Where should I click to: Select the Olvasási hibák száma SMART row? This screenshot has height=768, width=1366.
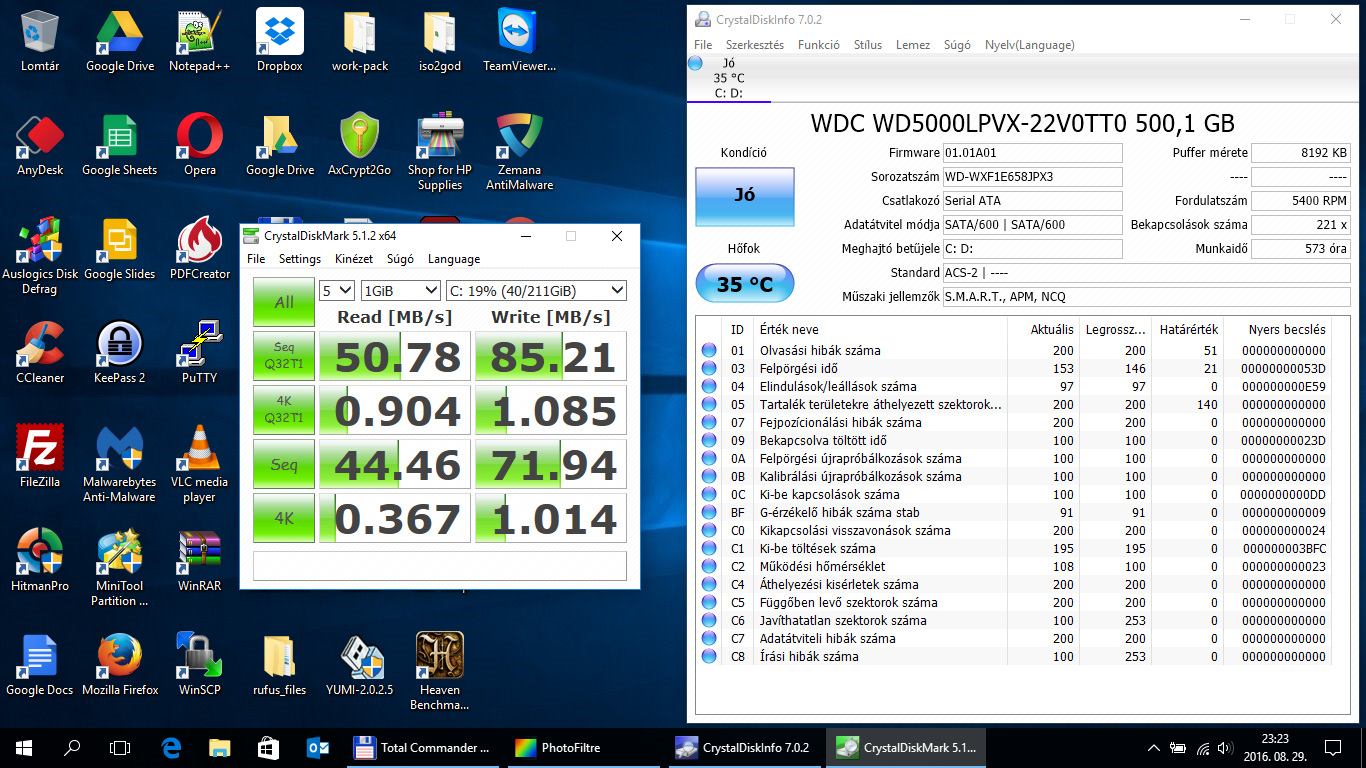(x=819, y=351)
